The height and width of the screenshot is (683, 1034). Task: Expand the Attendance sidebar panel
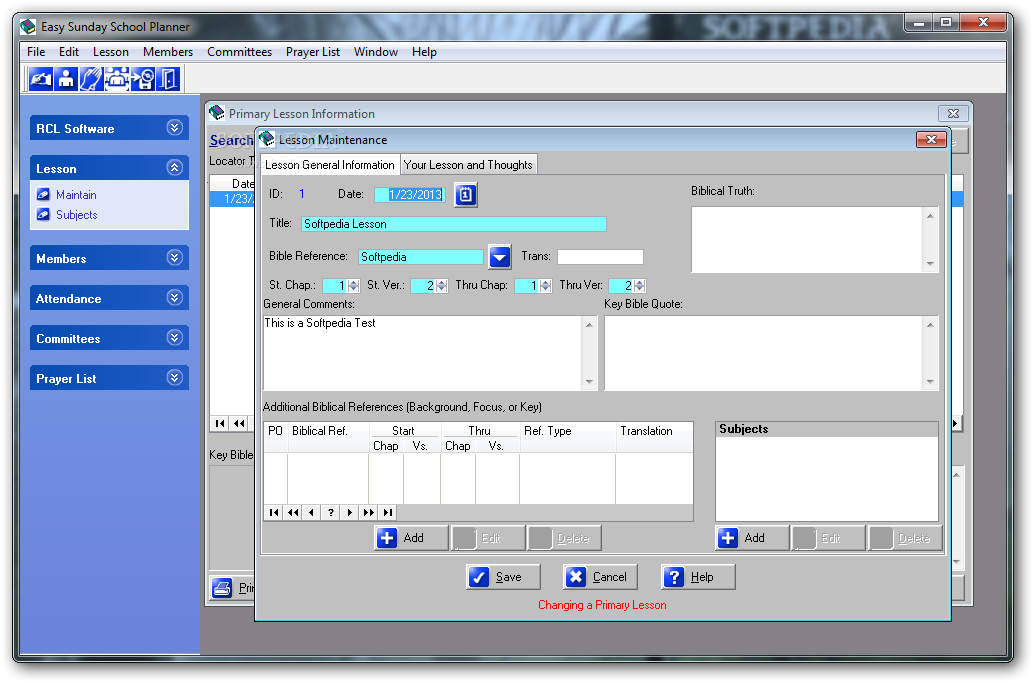174,298
